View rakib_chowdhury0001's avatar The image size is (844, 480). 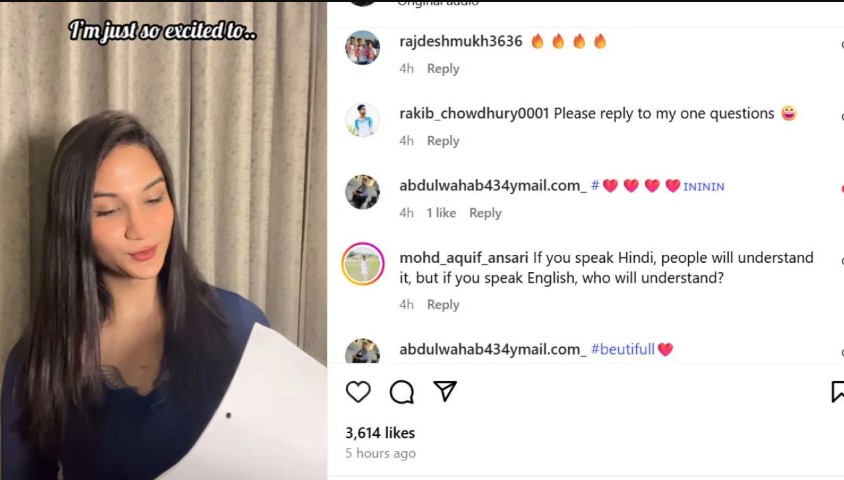click(x=362, y=119)
